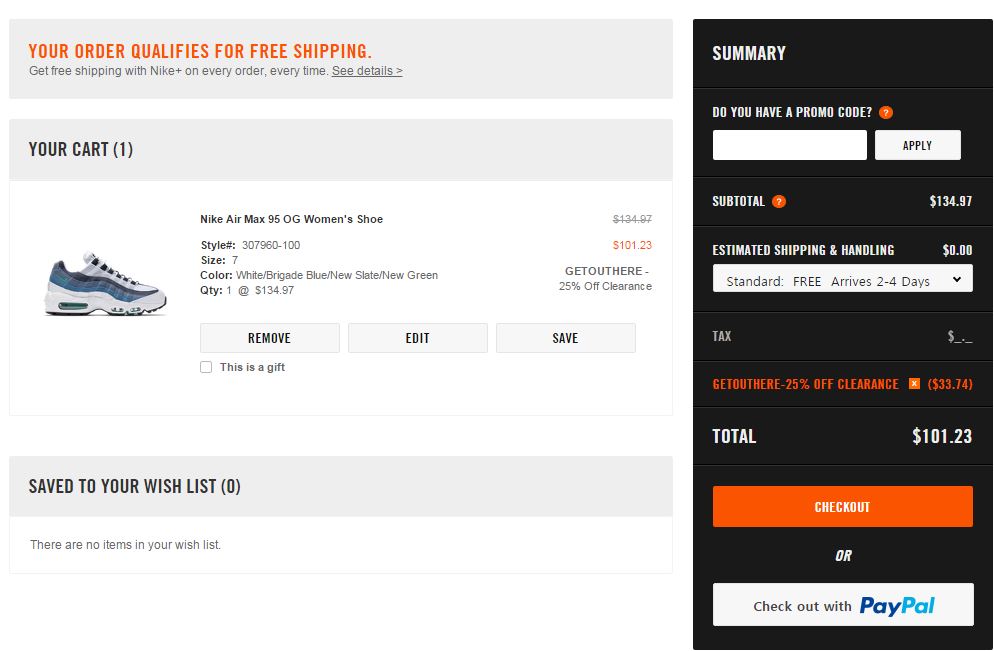Image resolution: width=994 pixels, height=651 pixels.
Task: Click the ($33.74) discount amount
Action: (x=950, y=384)
